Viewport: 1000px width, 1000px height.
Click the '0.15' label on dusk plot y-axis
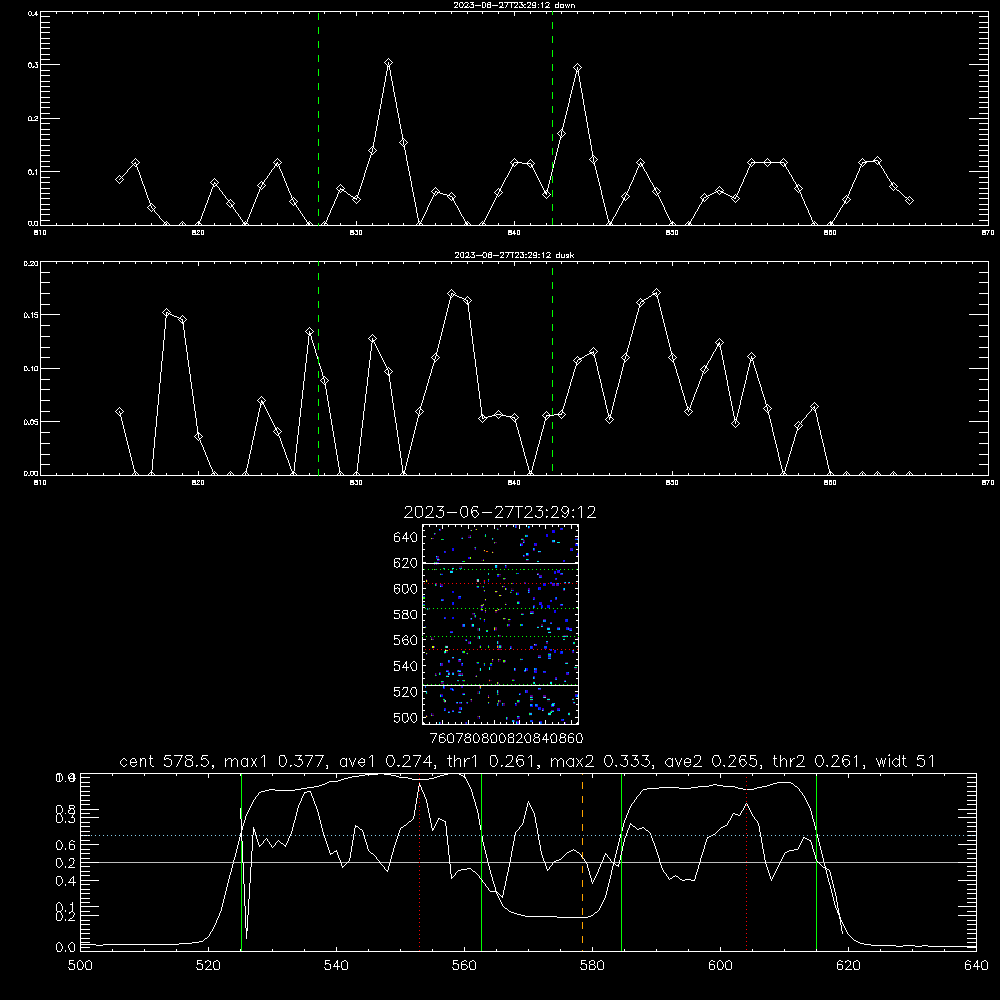31,315
